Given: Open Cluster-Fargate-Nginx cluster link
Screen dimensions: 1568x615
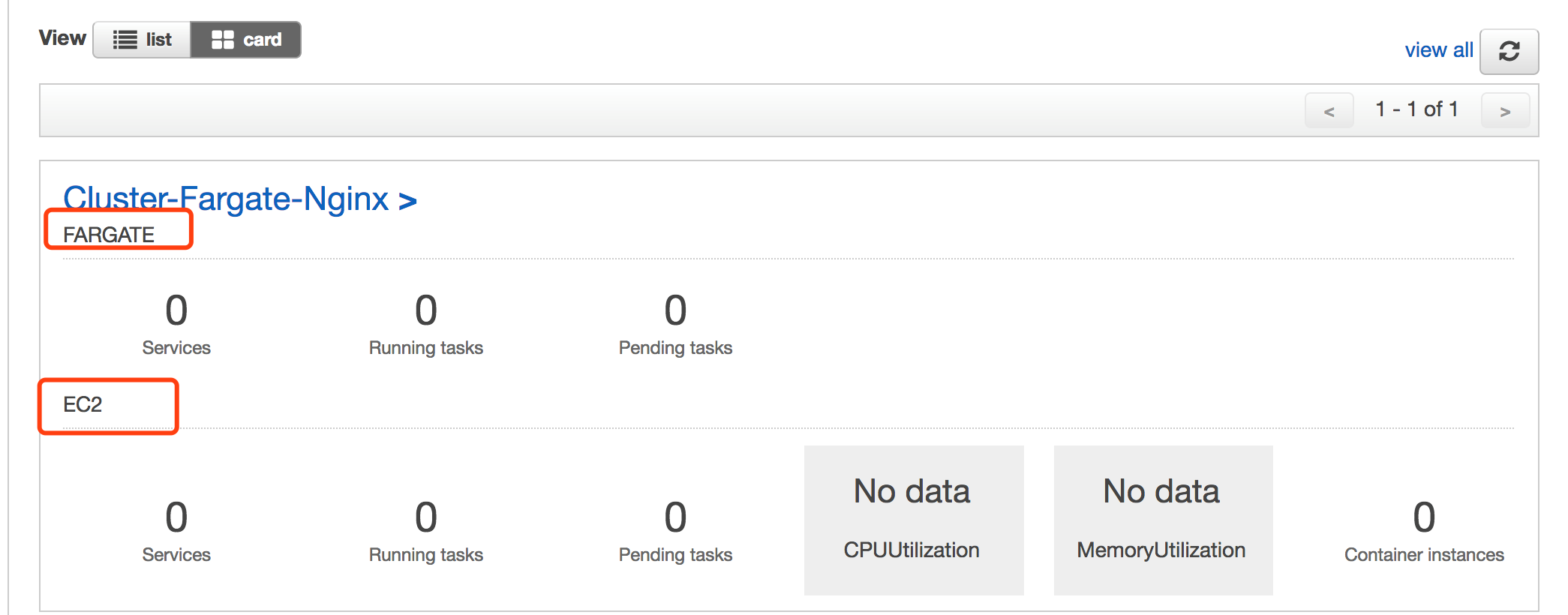Looking at the screenshot, I should click(226, 199).
